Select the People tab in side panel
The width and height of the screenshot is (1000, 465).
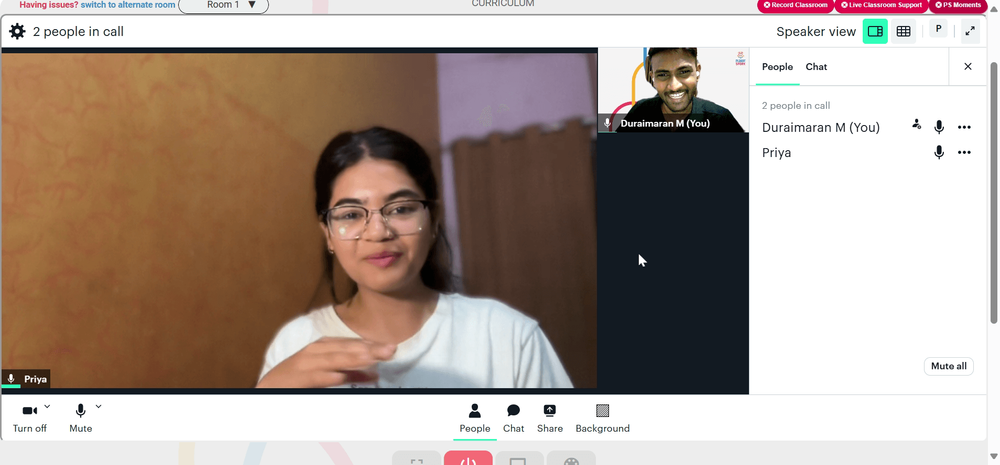click(x=777, y=66)
